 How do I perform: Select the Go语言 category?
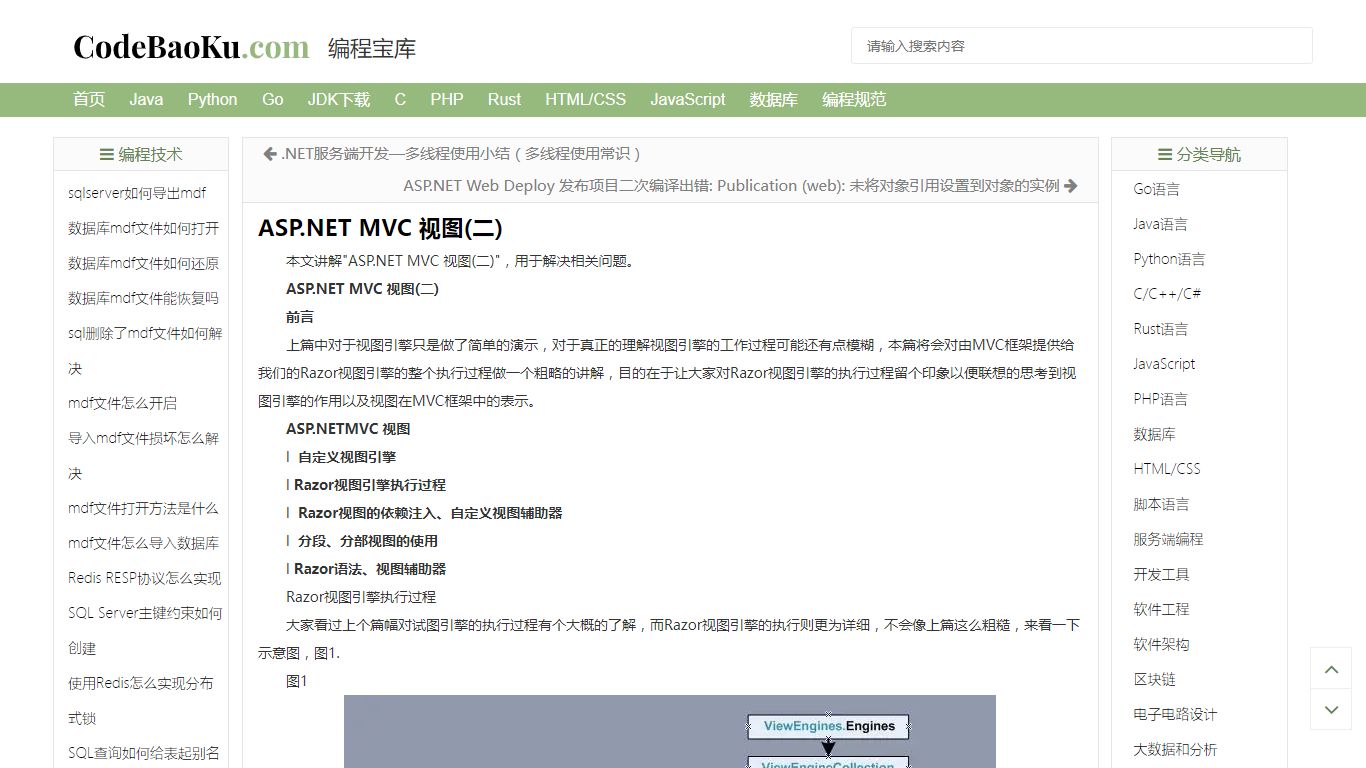(x=1156, y=189)
